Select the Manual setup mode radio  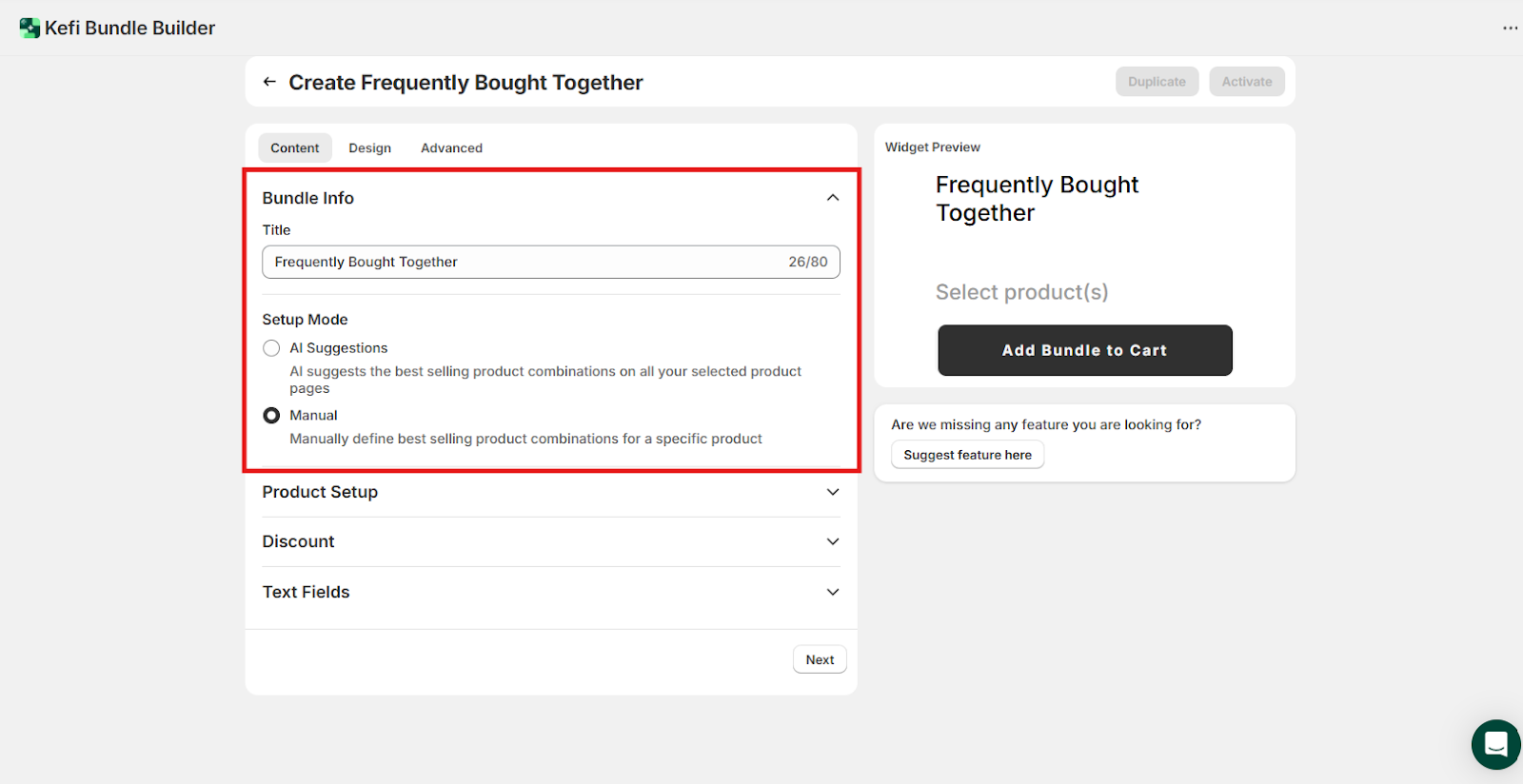272,416
